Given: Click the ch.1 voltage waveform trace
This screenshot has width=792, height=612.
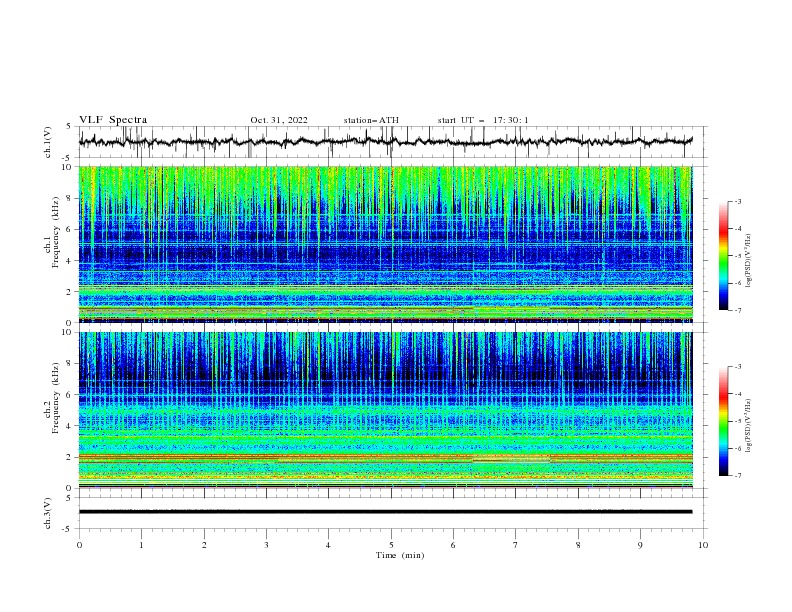Looking at the screenshot, I should coord(385,142).
